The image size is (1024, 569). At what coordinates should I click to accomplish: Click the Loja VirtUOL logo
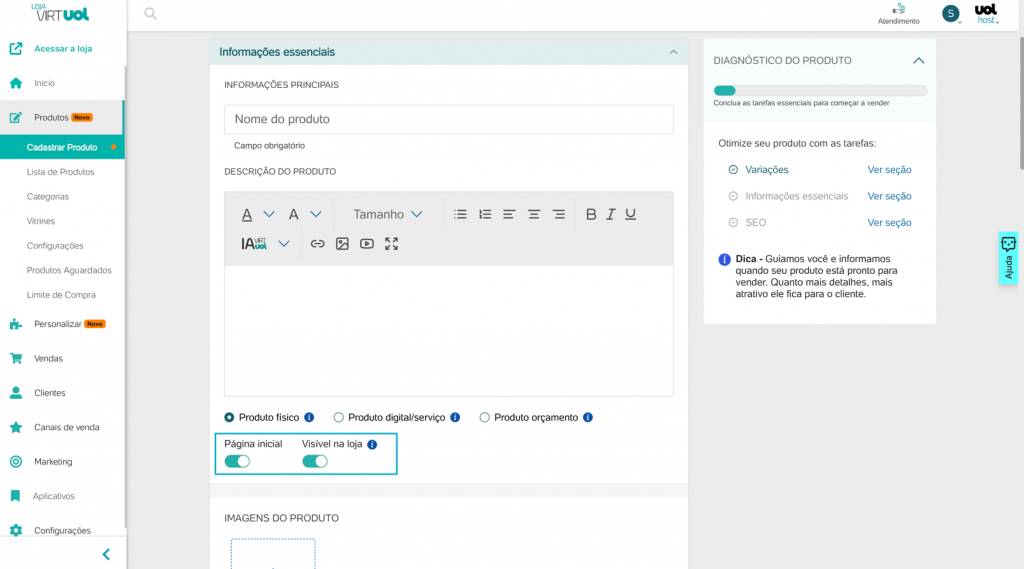(x=60, y=12)
